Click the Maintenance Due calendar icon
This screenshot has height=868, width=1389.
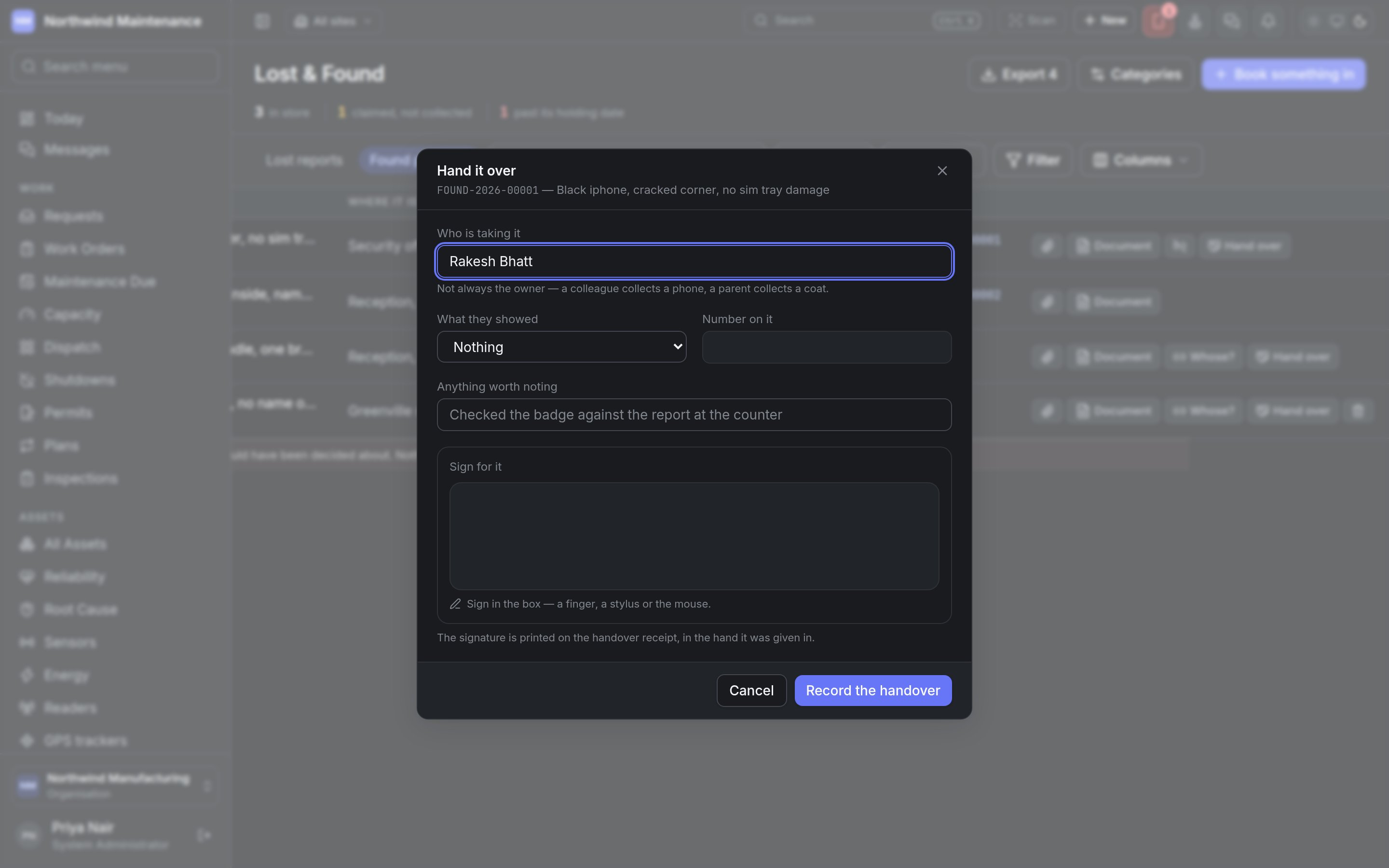27,282
